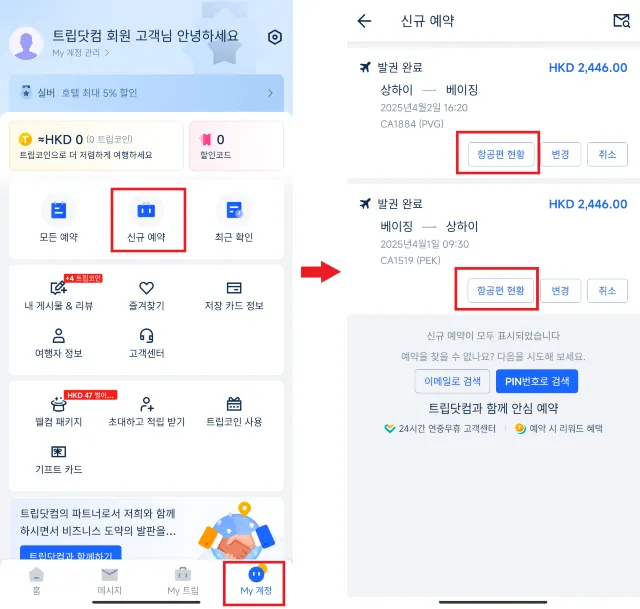Click the PIN번호로 검색 button
This screenshot has width=640, height=609.
coord(537,381)
